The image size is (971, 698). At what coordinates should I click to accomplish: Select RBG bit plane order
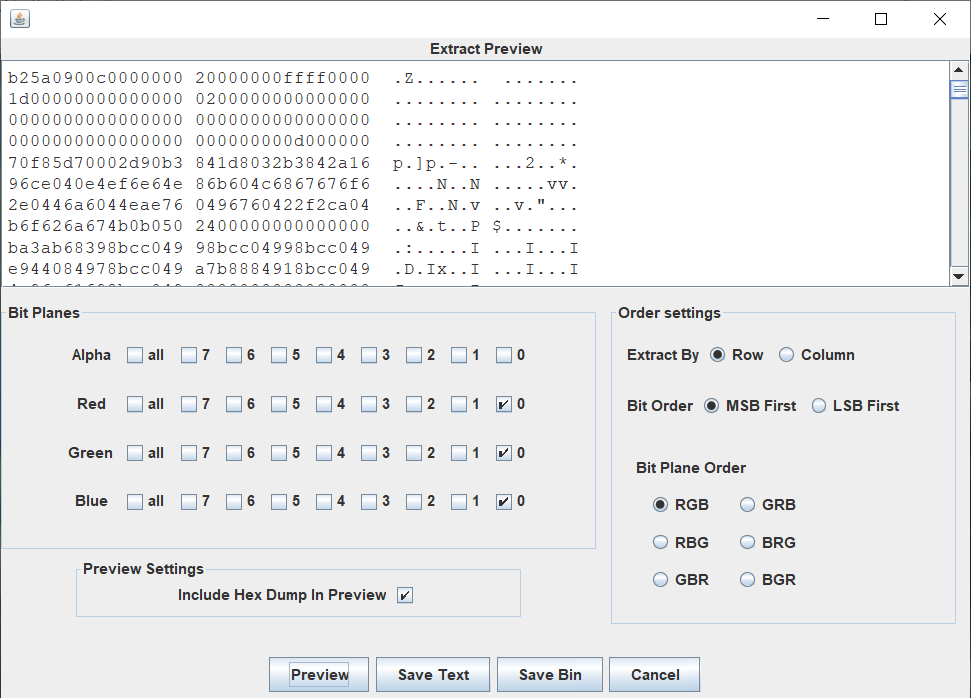[660, 543]
